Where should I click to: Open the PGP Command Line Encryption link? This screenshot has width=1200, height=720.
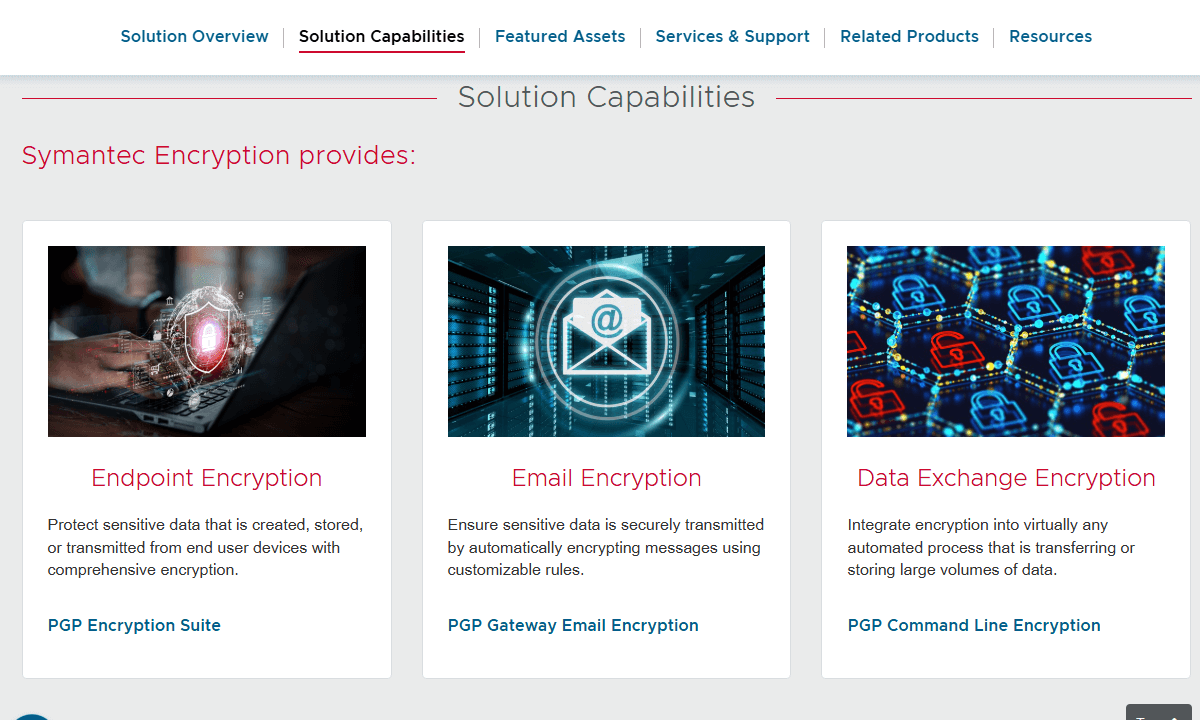(973, 625)
